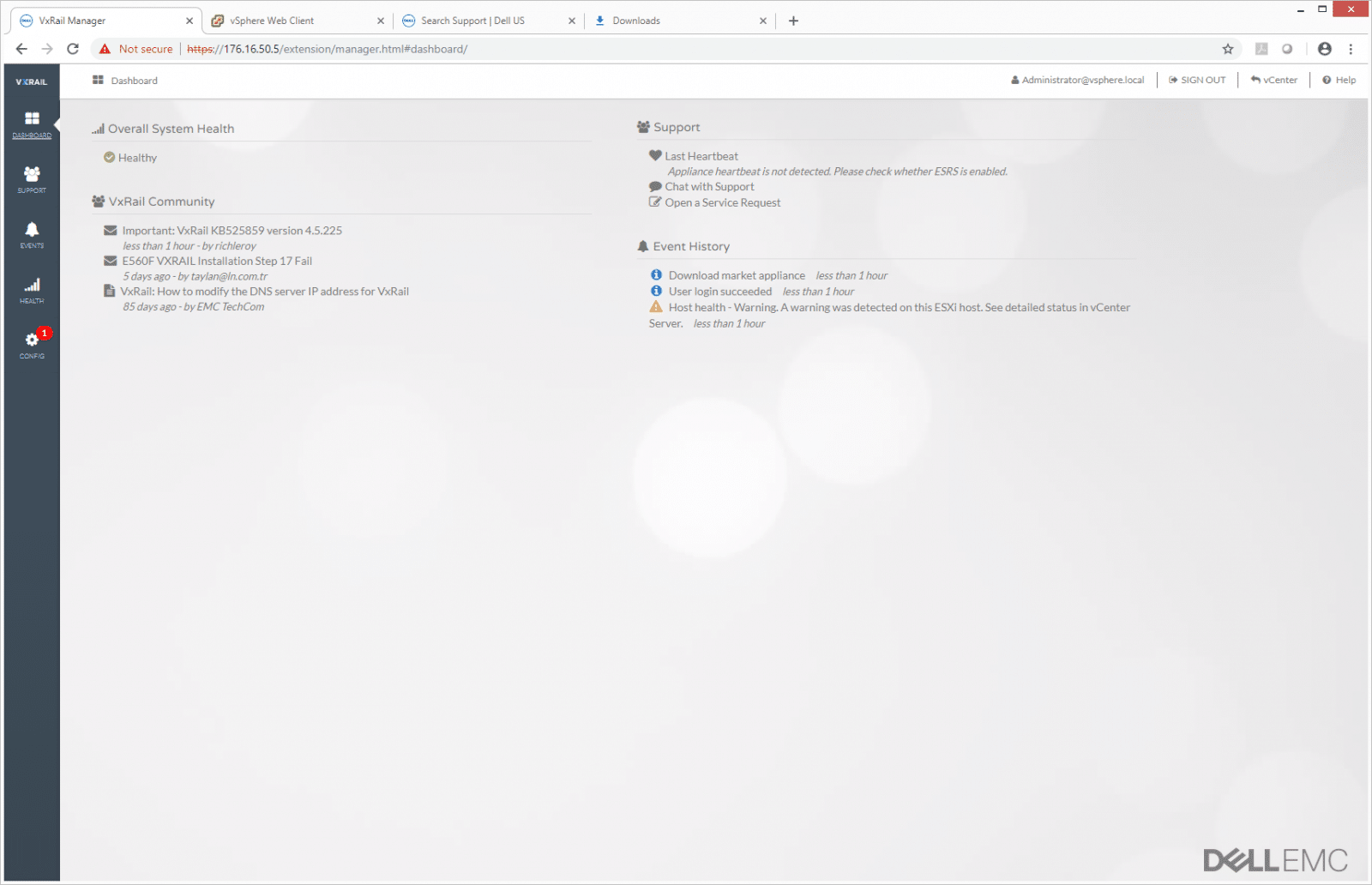Click the VxRail logo in sidebar
Screen dimensions: 1372x885
(32, 81)
